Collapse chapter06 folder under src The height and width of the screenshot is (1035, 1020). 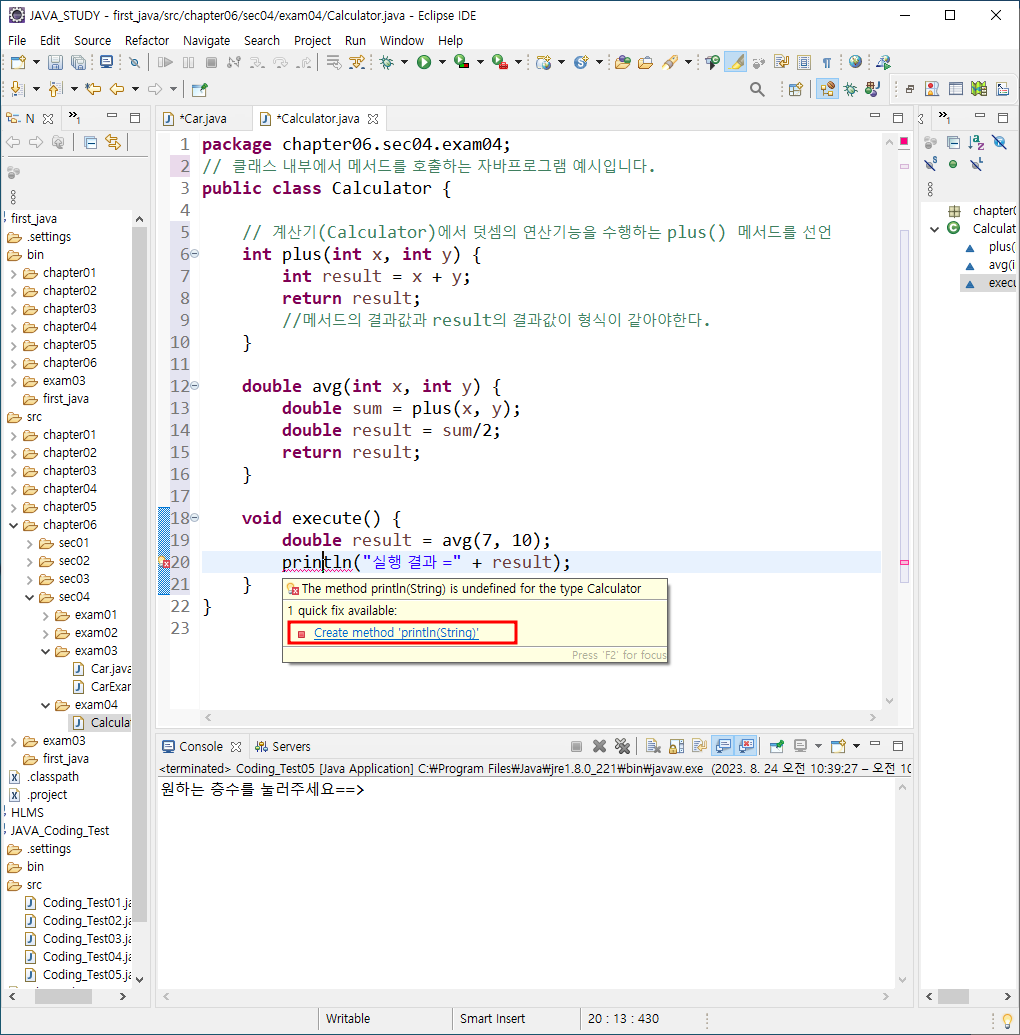coord(14,525)
